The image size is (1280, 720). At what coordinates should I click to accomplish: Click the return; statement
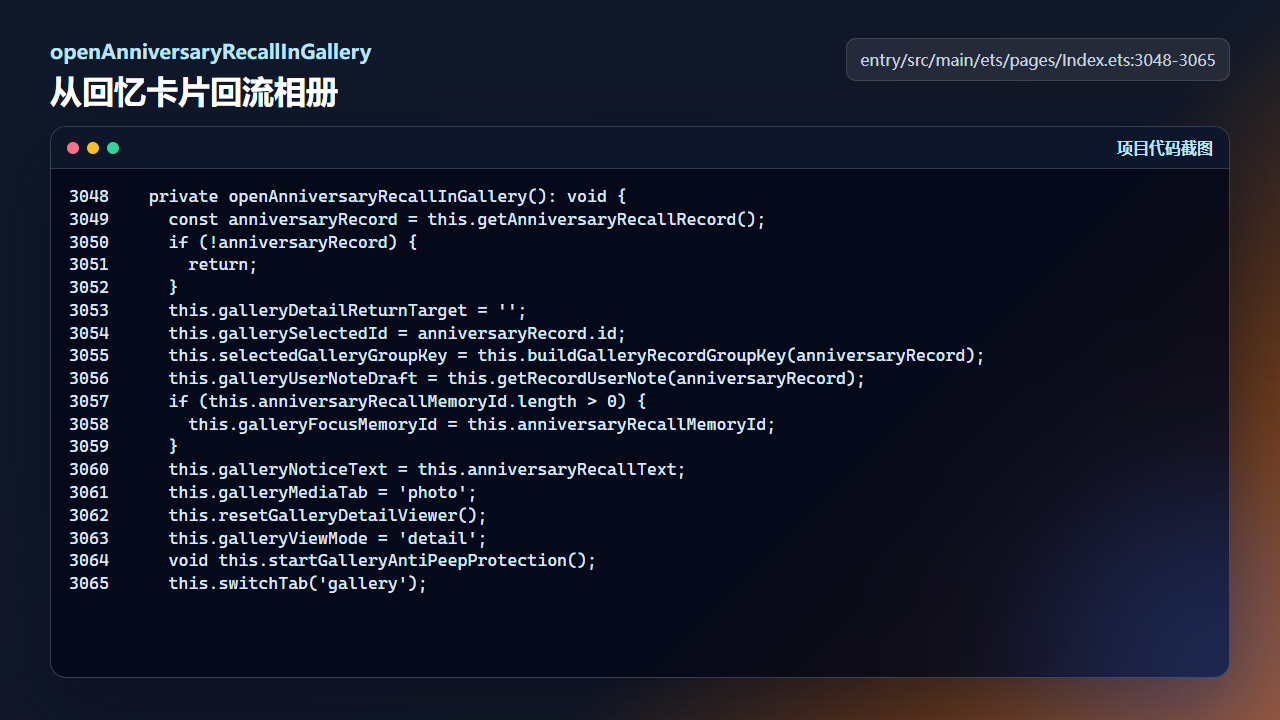[223, 265]
